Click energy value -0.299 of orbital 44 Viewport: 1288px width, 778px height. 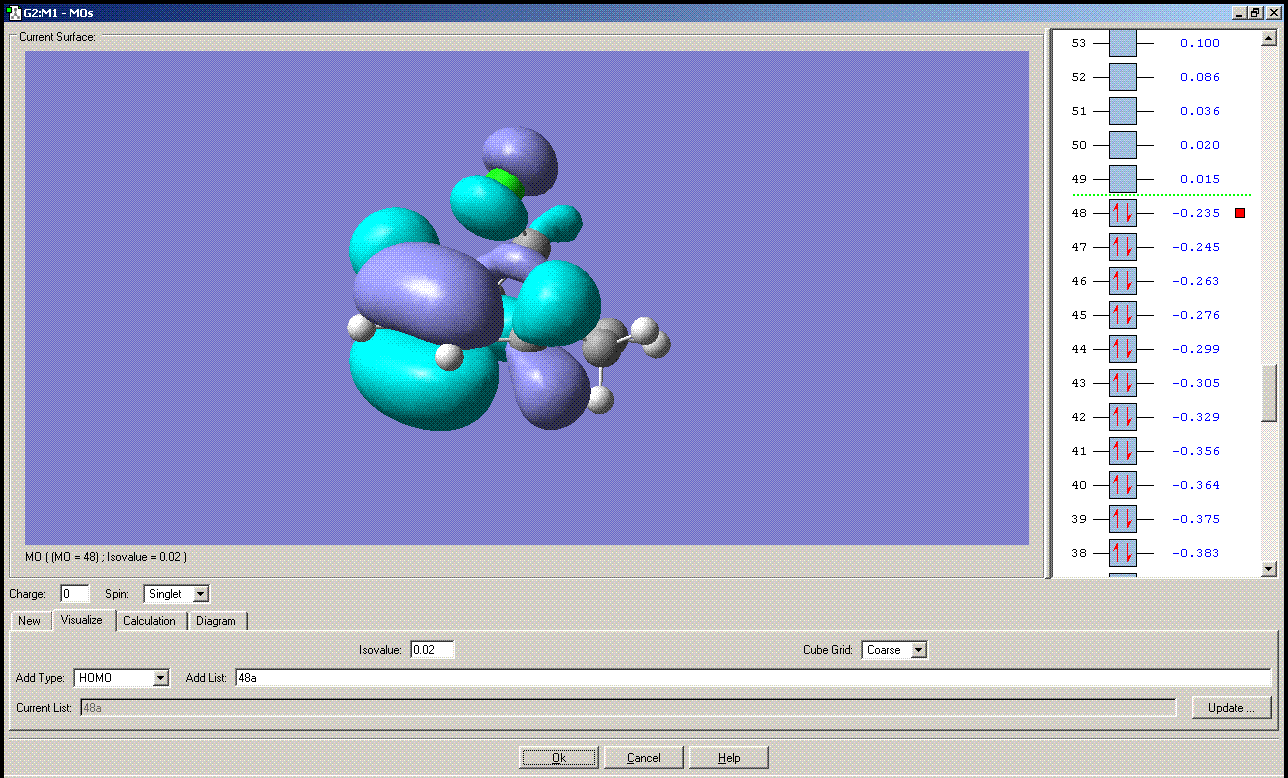[1196, 349]
